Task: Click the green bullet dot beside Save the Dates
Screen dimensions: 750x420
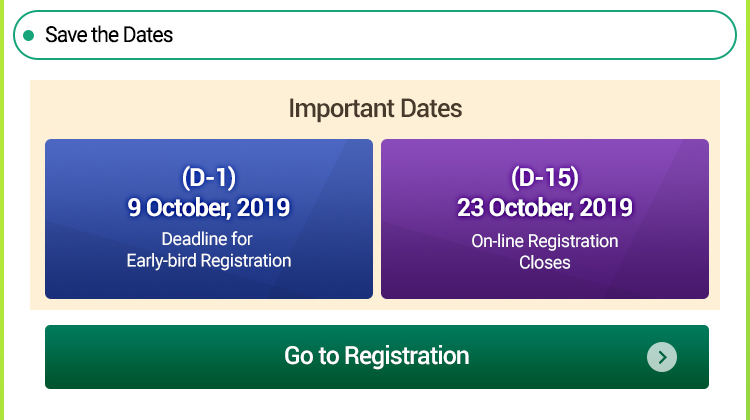Action: (28, 35)
